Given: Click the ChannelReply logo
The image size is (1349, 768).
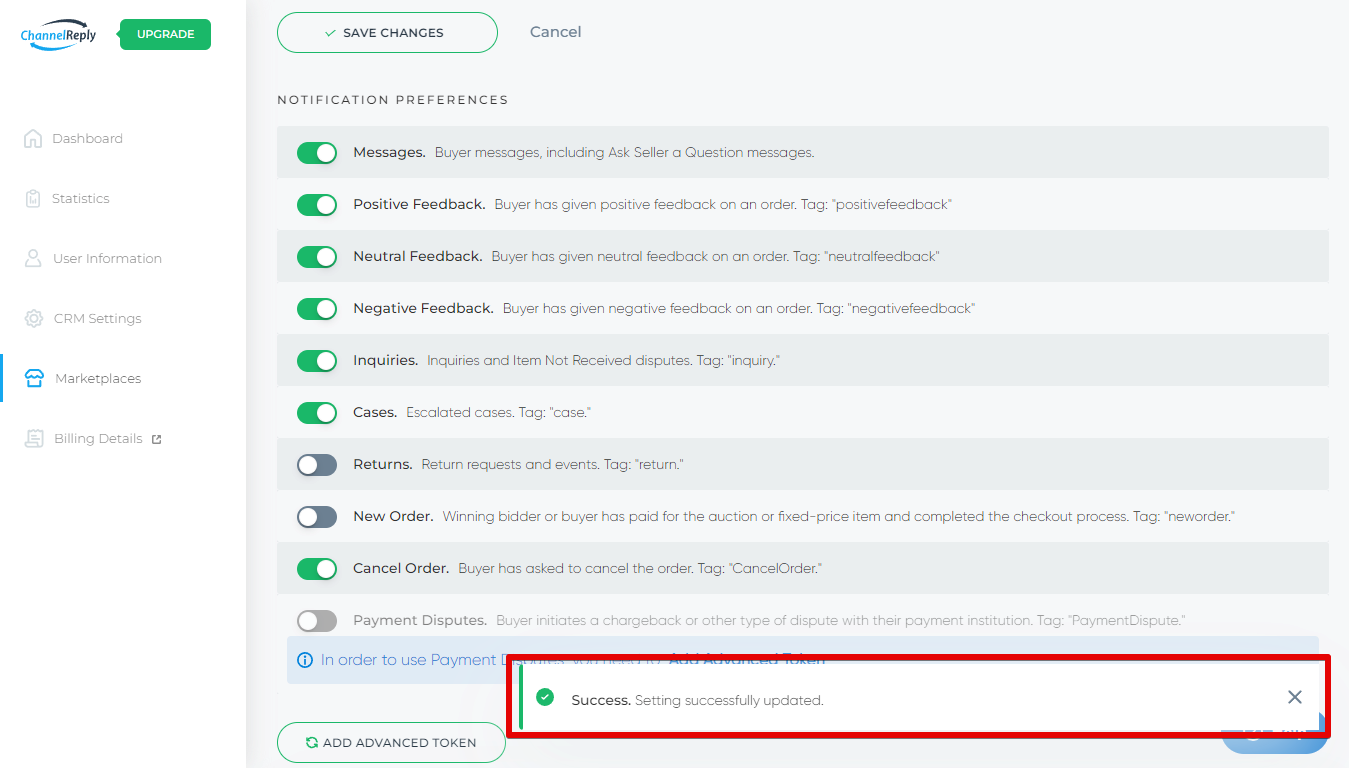Looking at the screenshot, I should (x=58, y=35).
